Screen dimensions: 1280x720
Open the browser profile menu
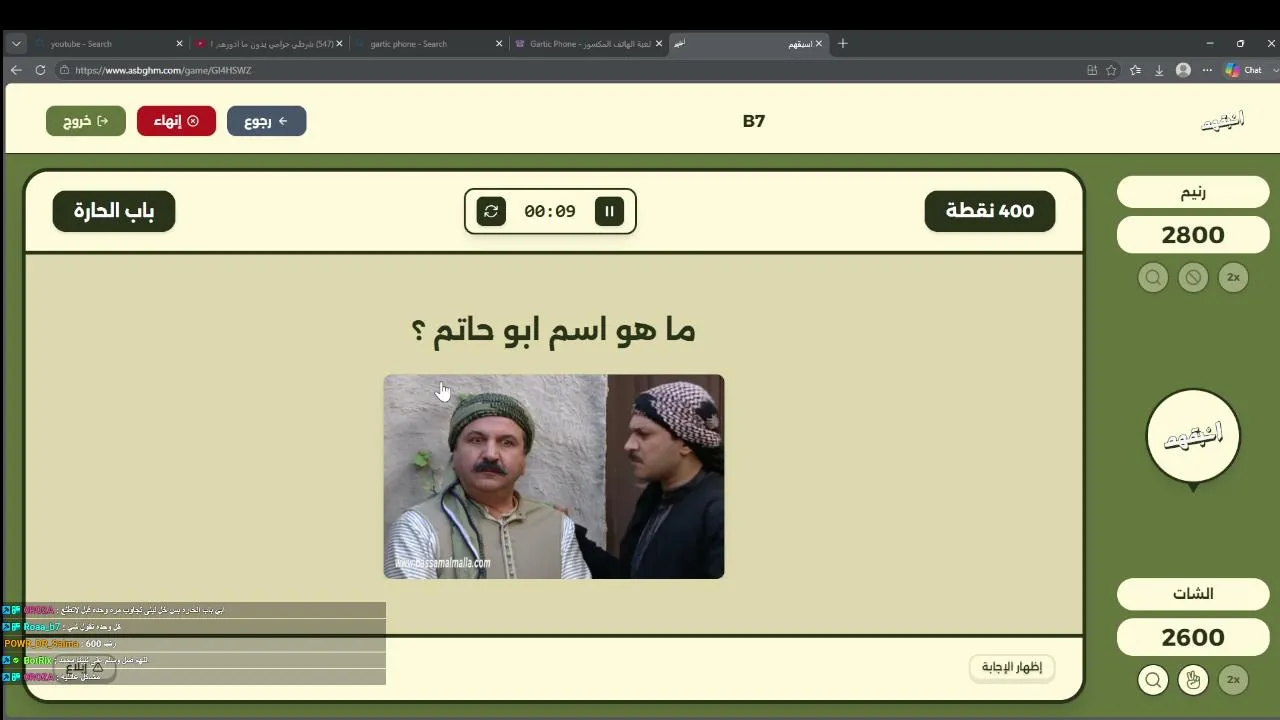point(1184,70)
